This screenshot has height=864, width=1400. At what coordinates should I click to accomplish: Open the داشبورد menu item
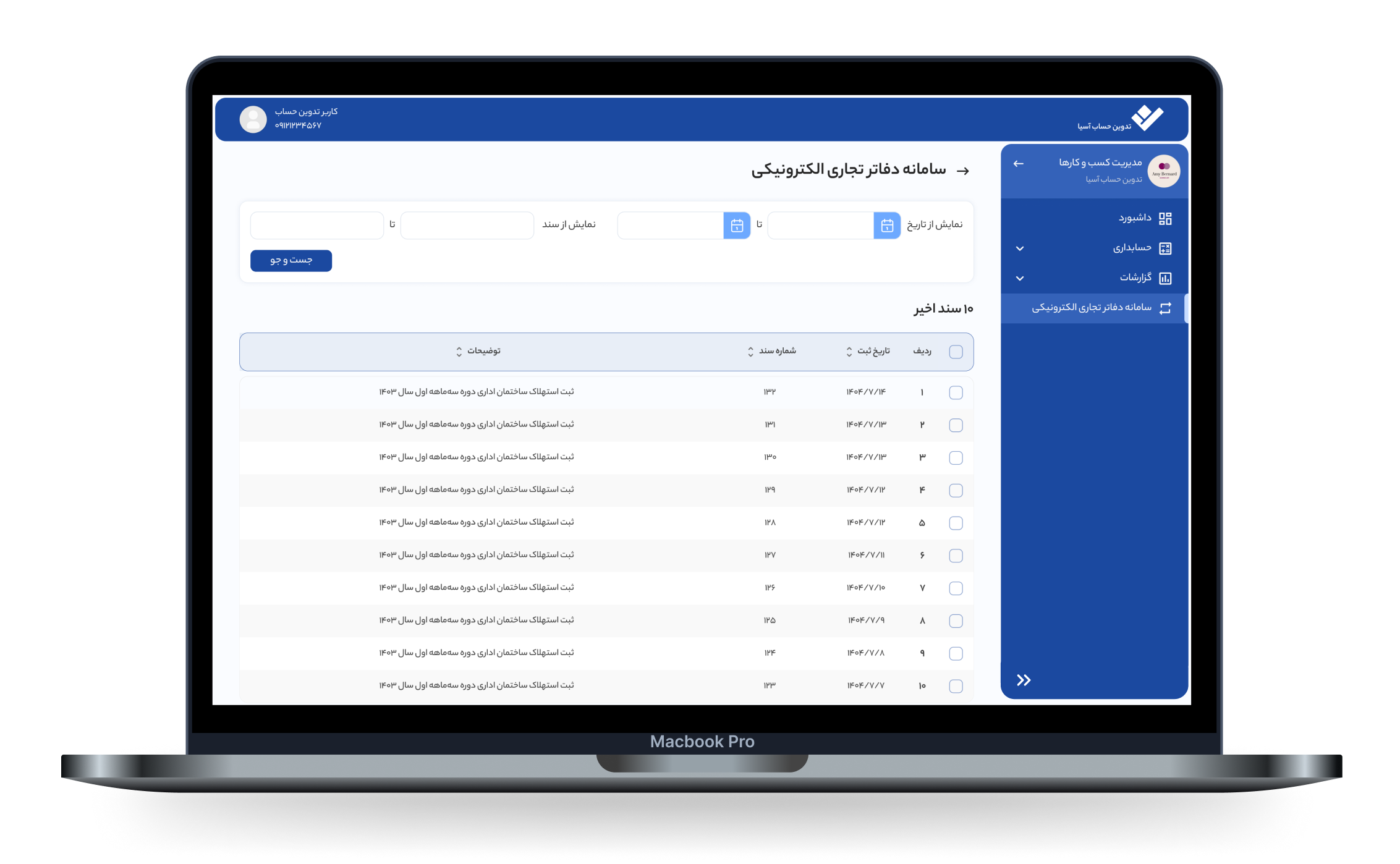pyautogui.click(x=1134, y=218)
